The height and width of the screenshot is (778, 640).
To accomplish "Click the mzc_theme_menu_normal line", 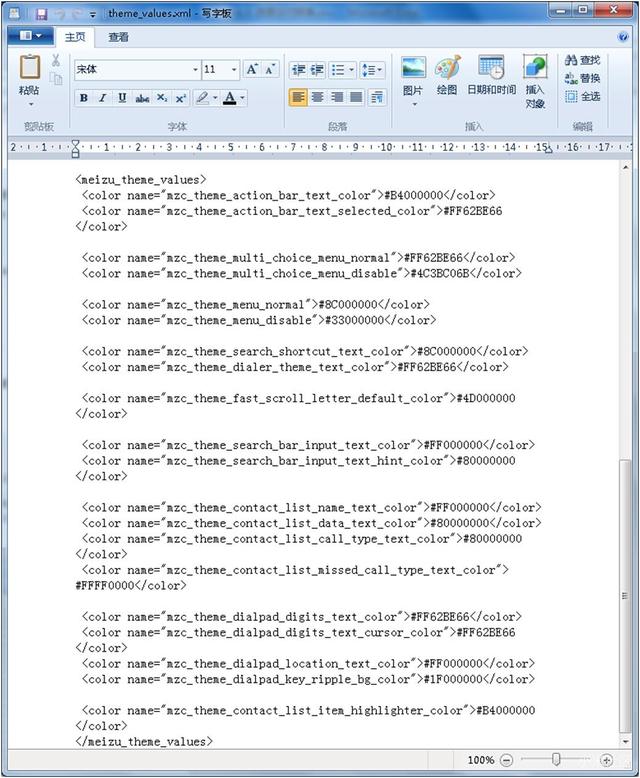I will coord(256,304).
